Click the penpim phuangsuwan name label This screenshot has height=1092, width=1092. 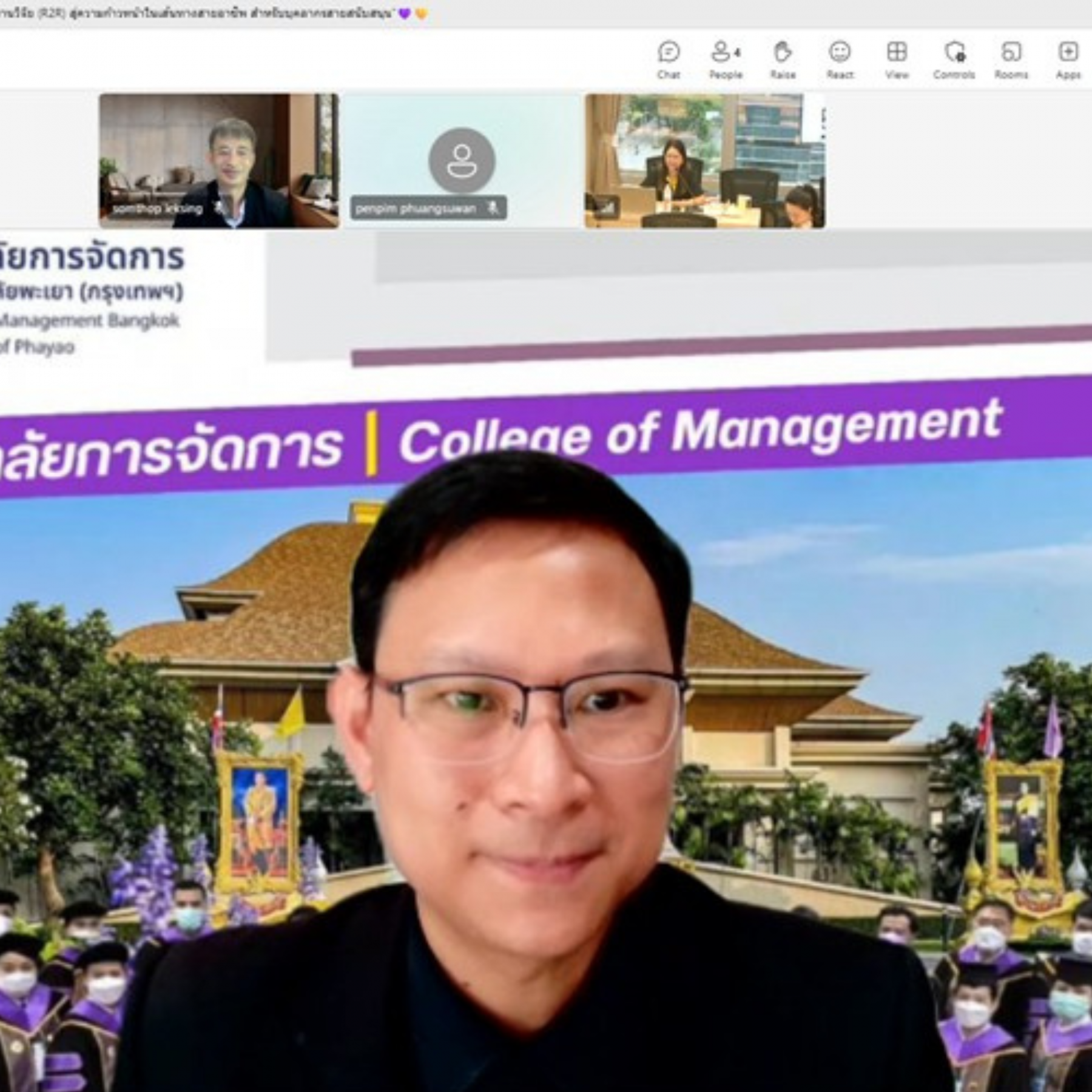(x=416, y=209)
